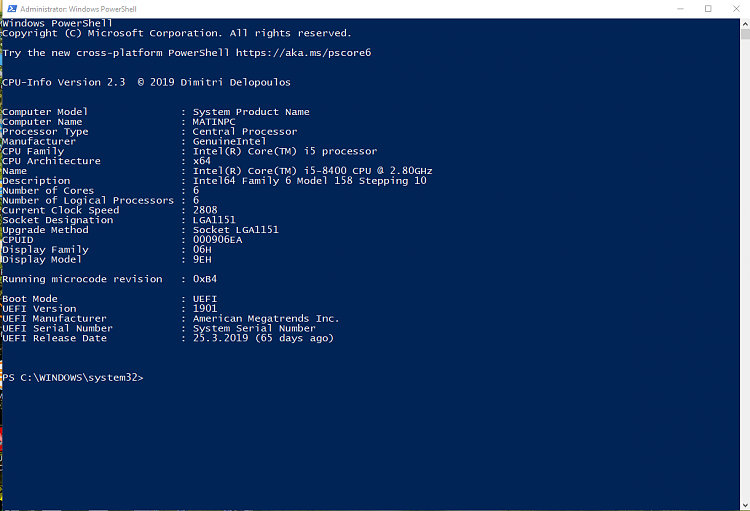Maximize the PowerShell window
750x511 pixels.
(708, 9)
